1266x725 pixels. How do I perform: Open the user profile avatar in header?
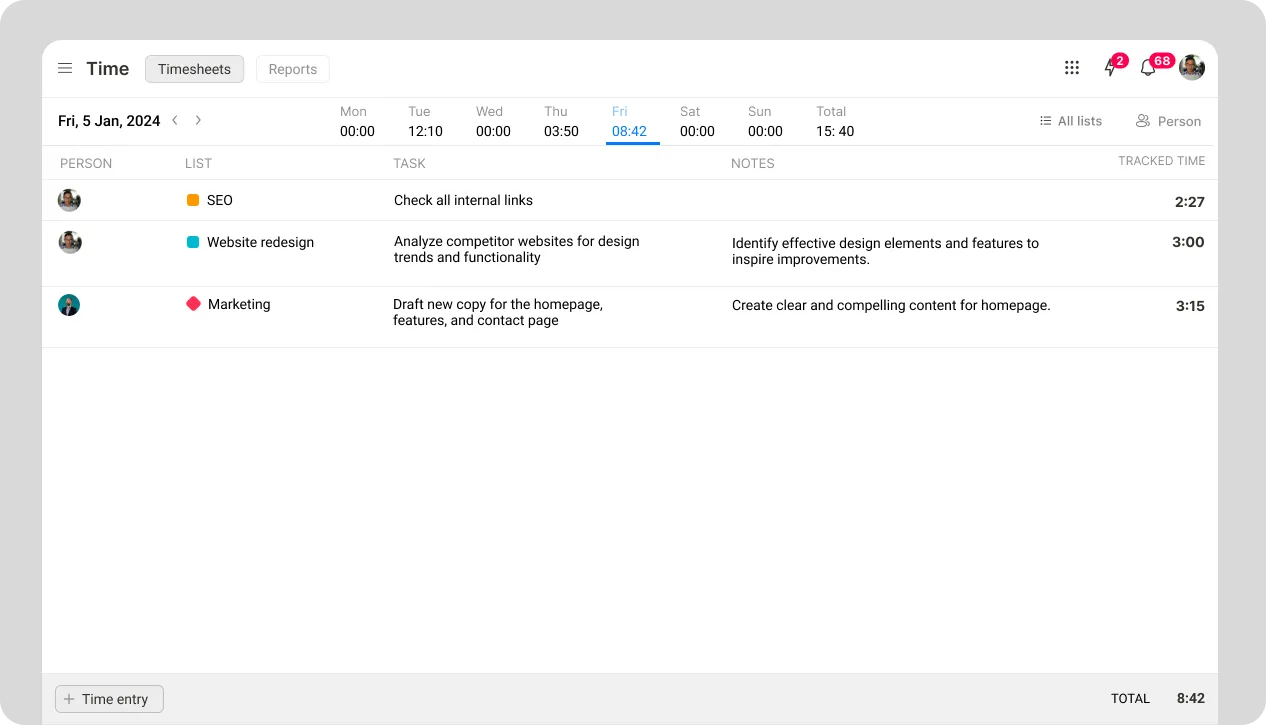click(1191, 68)
